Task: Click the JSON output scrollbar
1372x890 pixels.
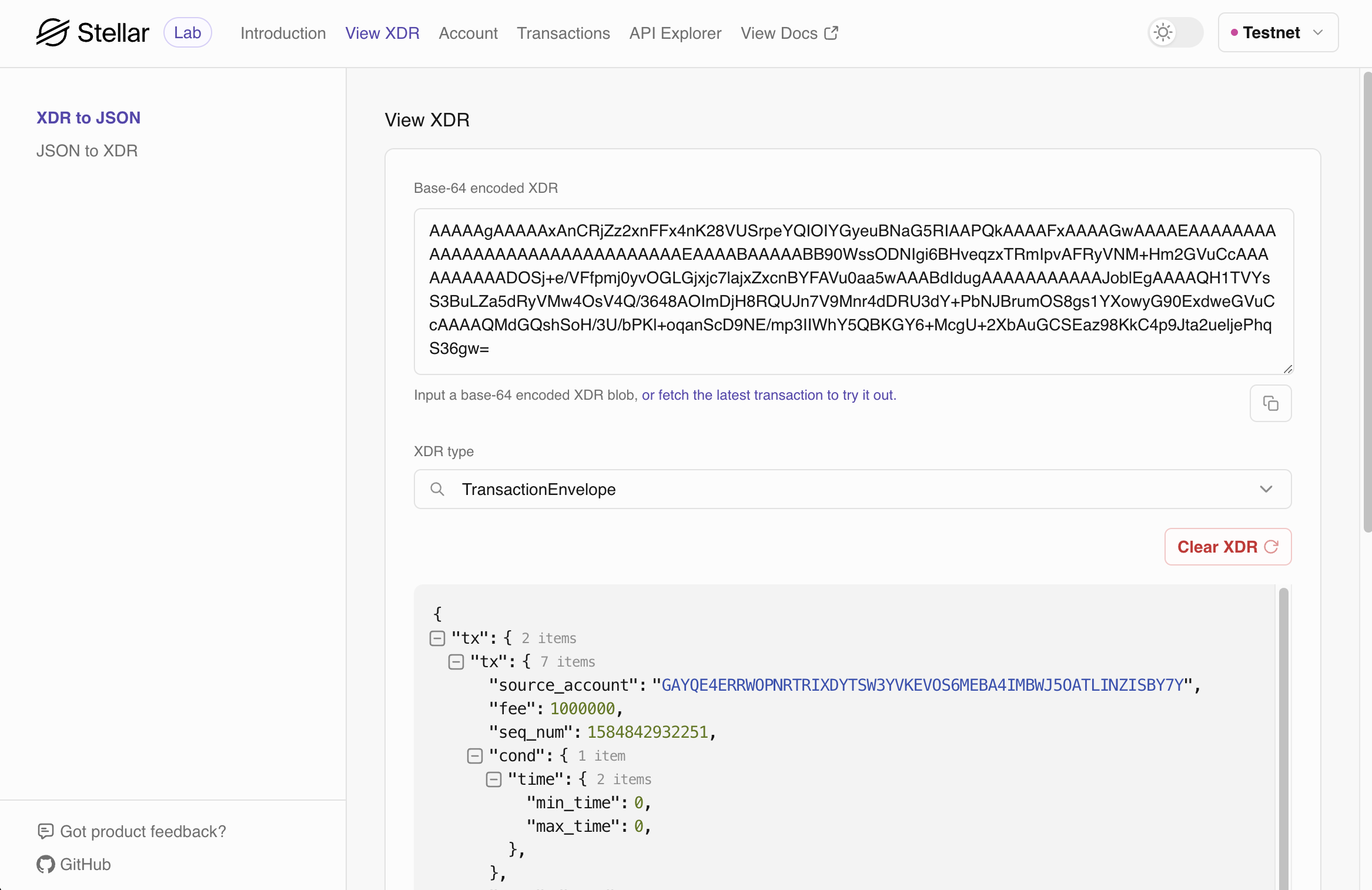Action: [x=1283, y=739]
